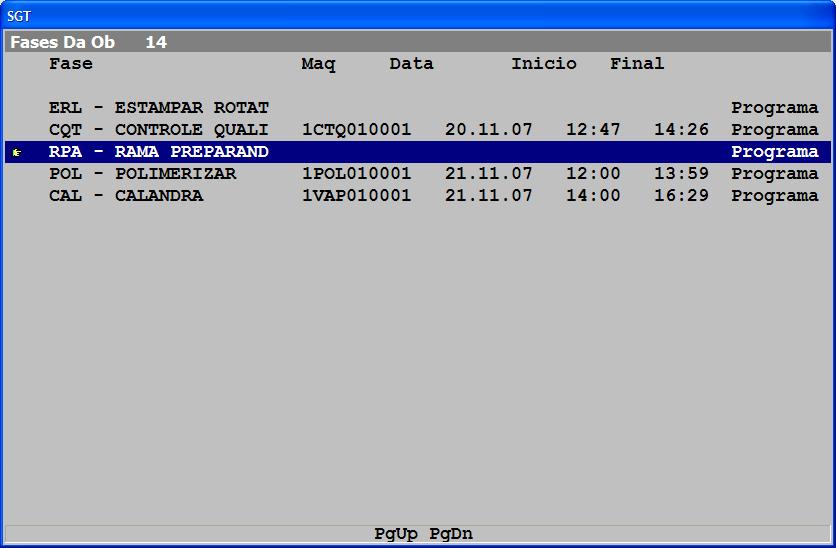Choose the CAL - CALANDRA phase row

coord(125,196)
